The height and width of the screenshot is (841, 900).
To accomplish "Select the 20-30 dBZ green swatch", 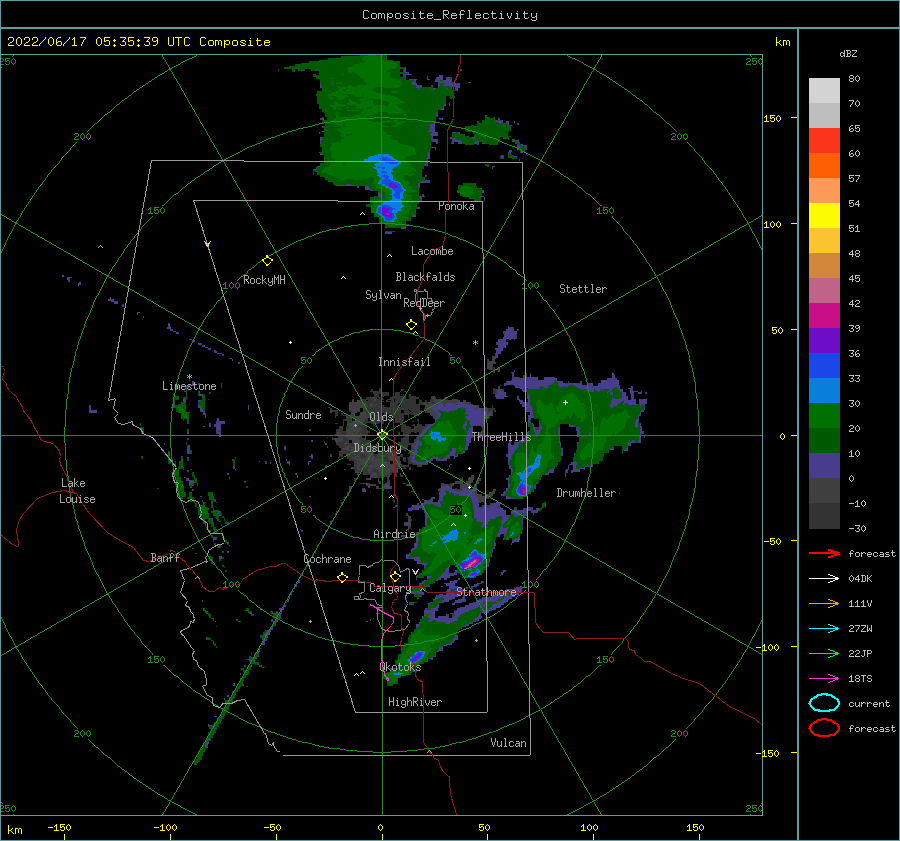I will pyautogui.click(x=824, y=416).
